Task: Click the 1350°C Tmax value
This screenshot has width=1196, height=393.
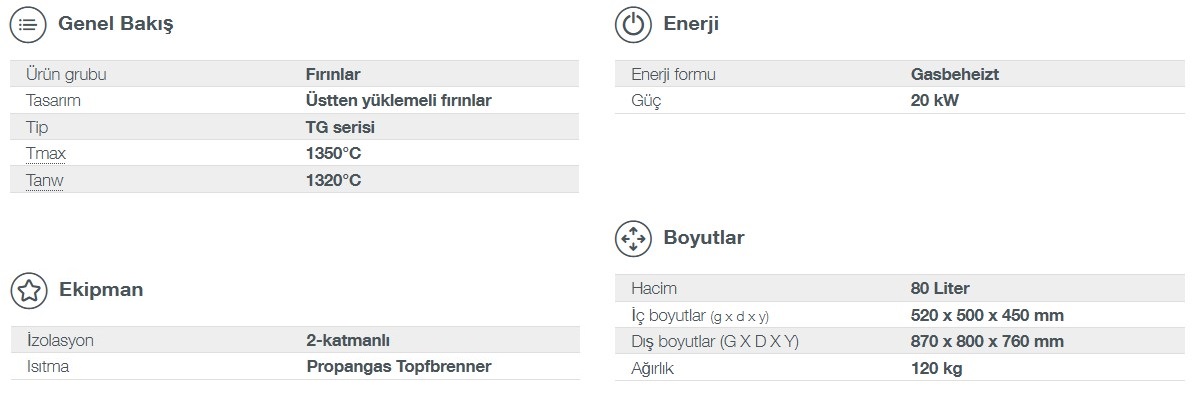Action: click(x=333, y=153)
